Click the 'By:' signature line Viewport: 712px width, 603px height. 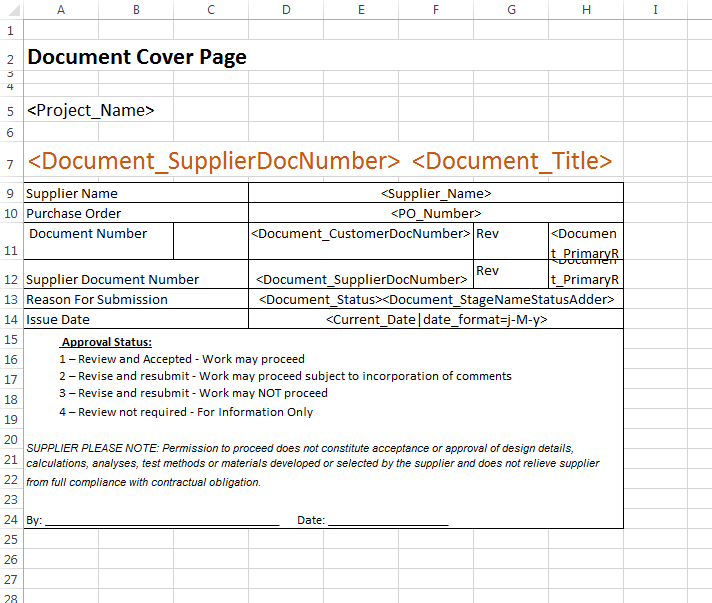click(x=153, y=520)
